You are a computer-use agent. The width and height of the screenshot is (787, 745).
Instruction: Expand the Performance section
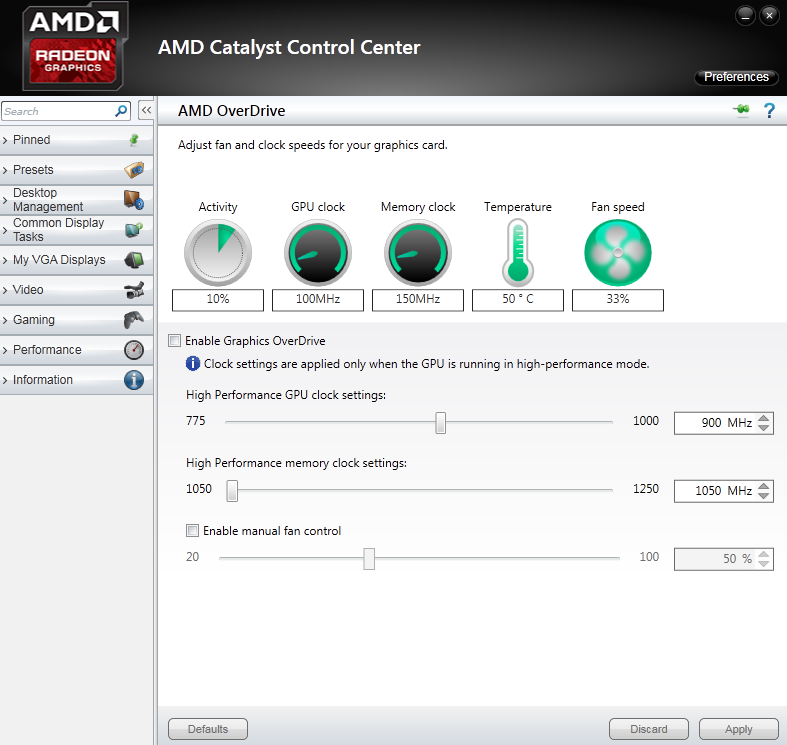(x=5, y=350)
